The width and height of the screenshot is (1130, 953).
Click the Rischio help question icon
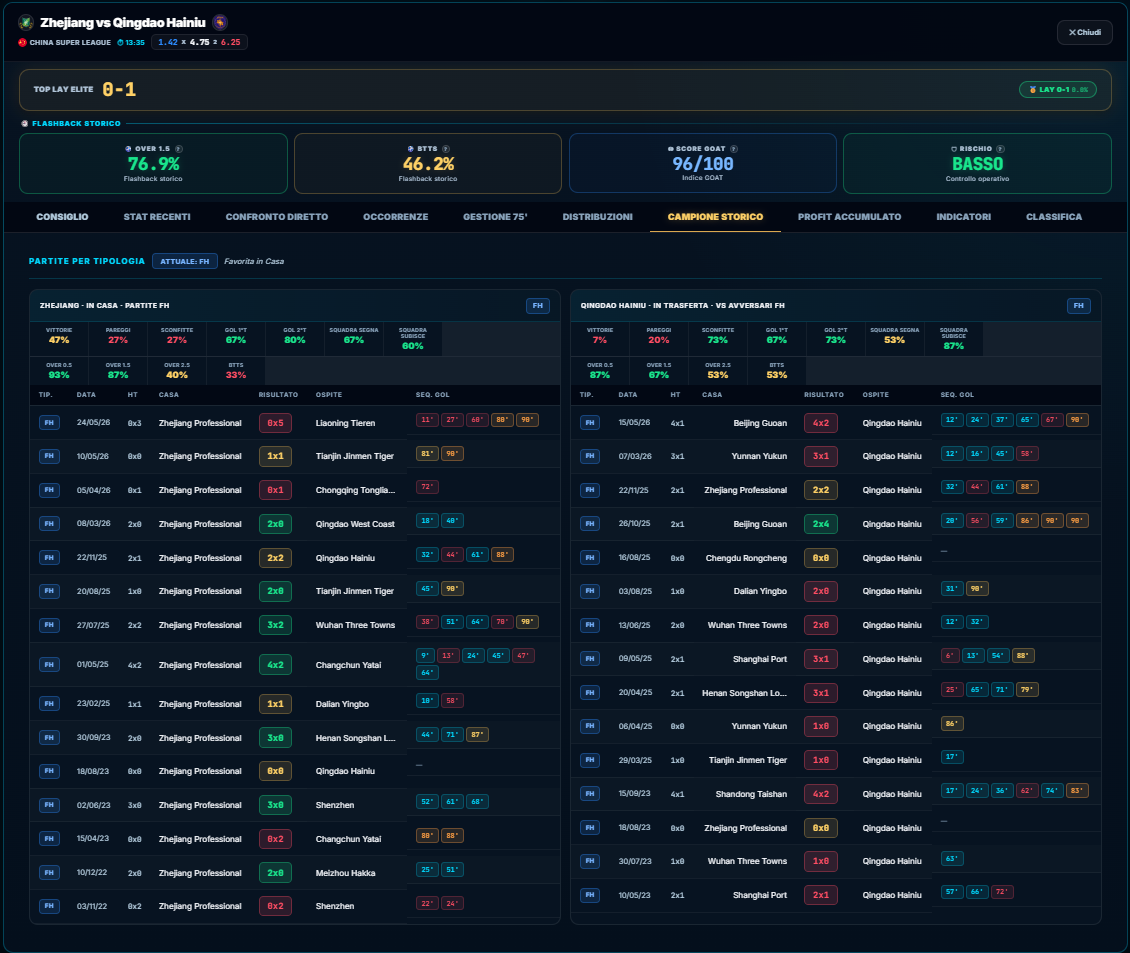pyautogui.click(x=1000, y=149)
